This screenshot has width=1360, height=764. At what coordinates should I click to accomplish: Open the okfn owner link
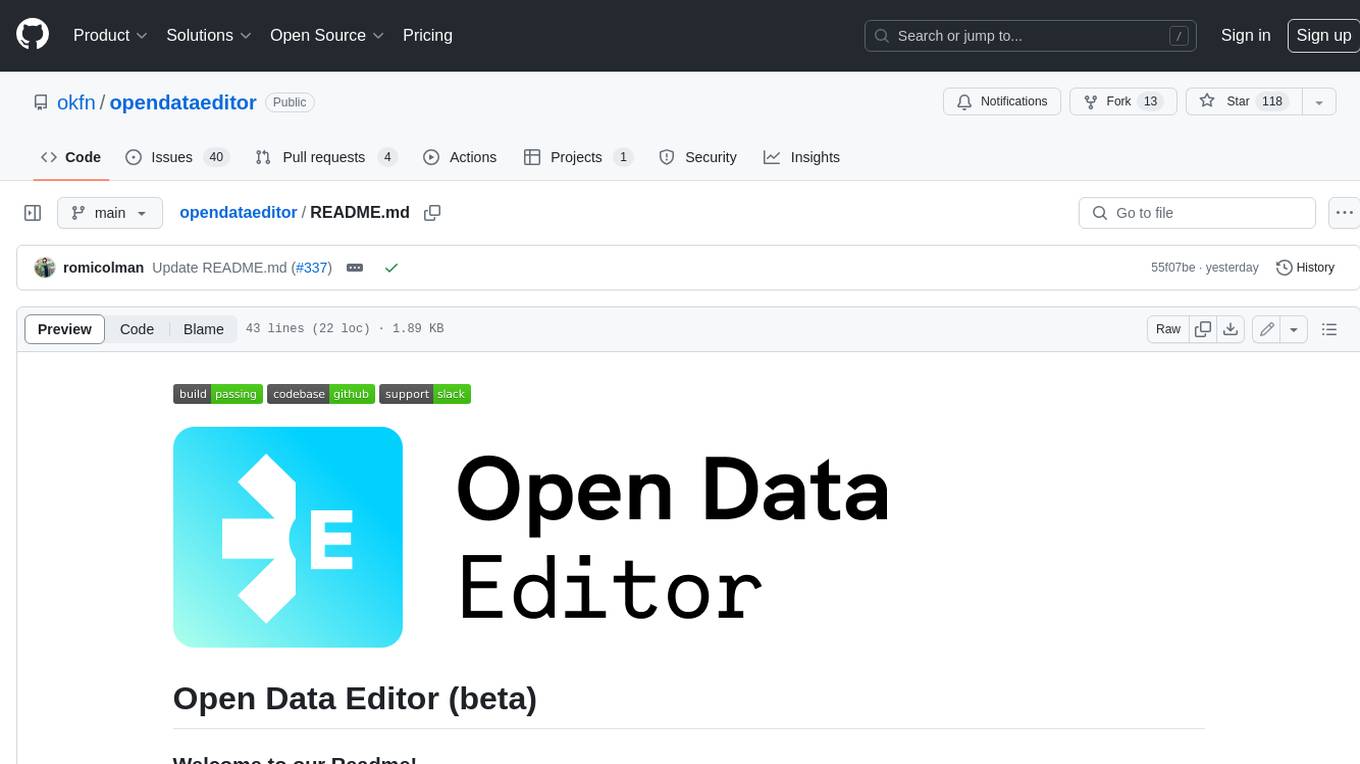(76, 102)
